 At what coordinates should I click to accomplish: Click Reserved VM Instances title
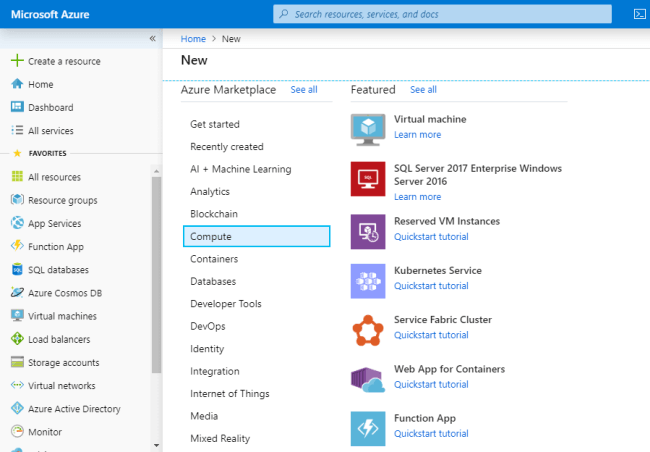click(x=447, y=221)
